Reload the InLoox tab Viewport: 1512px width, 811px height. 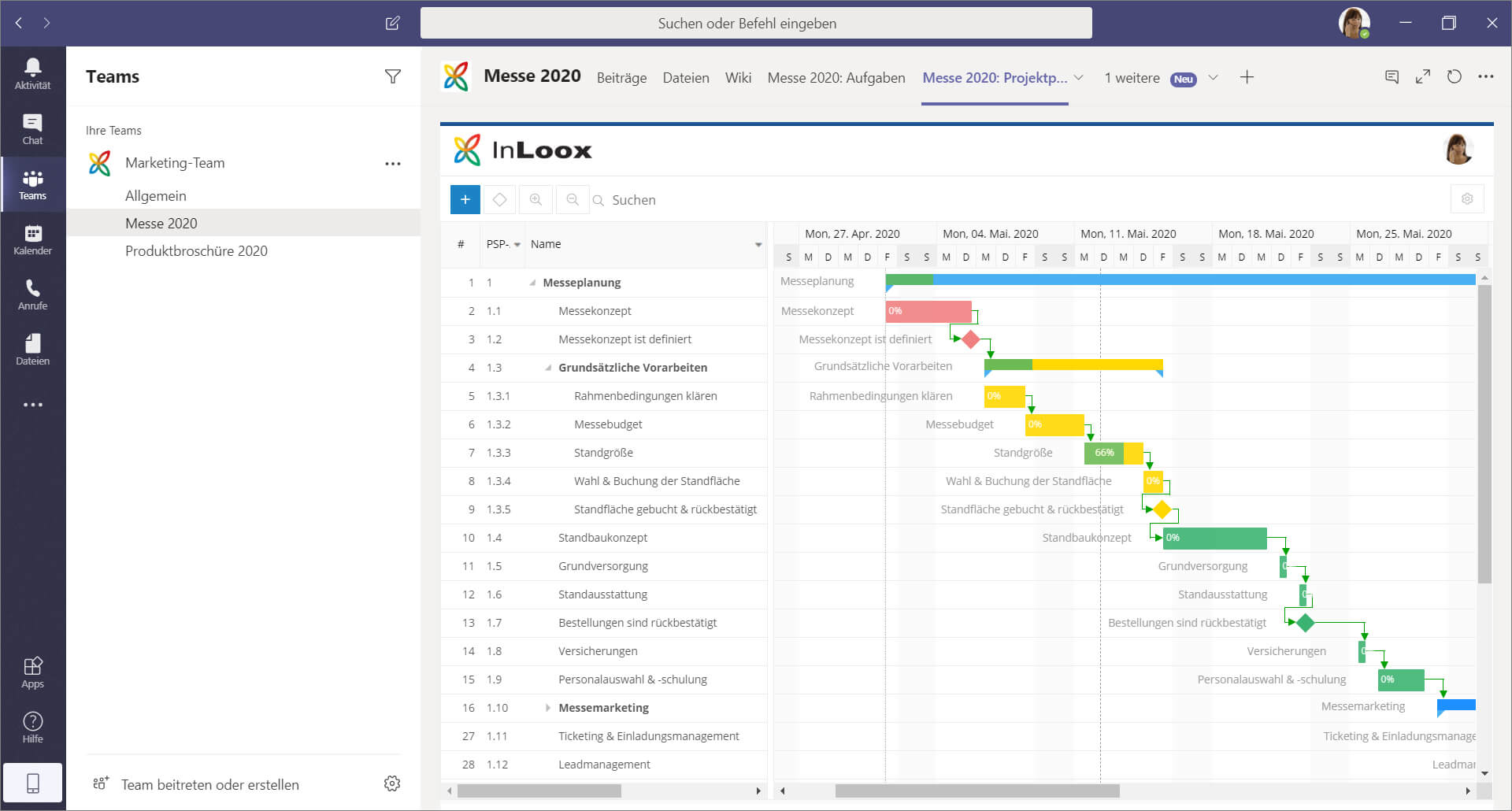1455,76
